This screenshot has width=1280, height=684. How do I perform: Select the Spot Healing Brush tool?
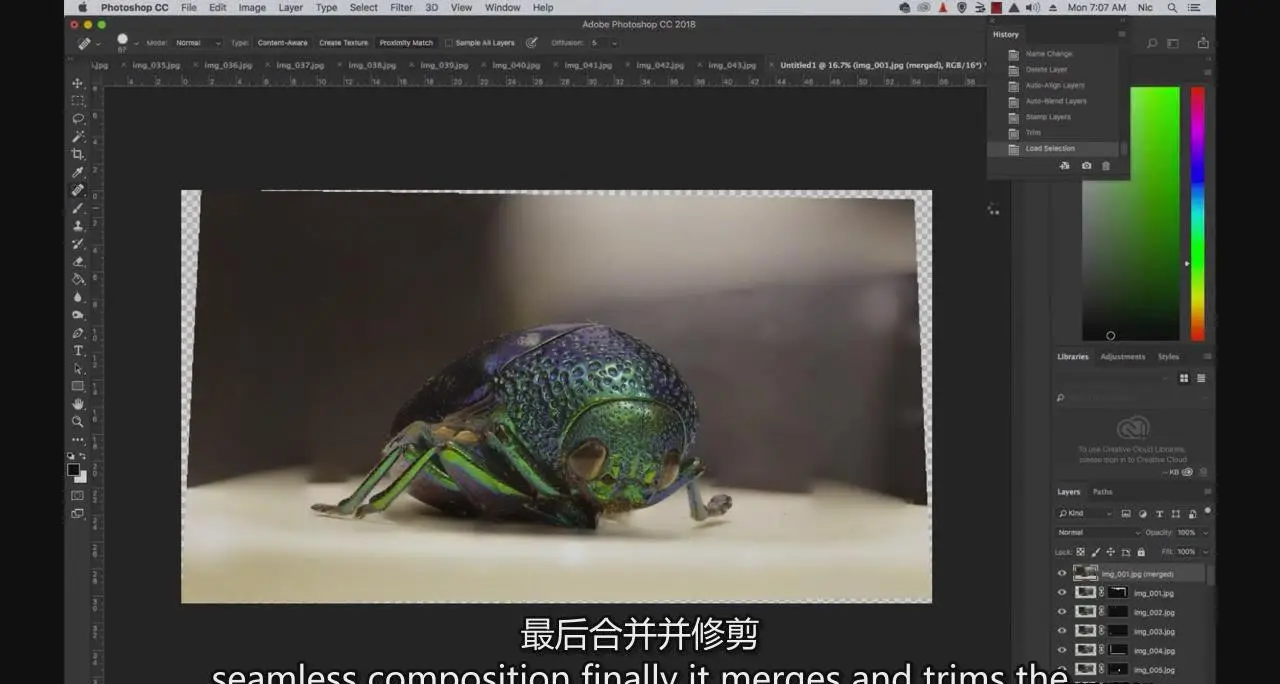click(x=78, y=190)
